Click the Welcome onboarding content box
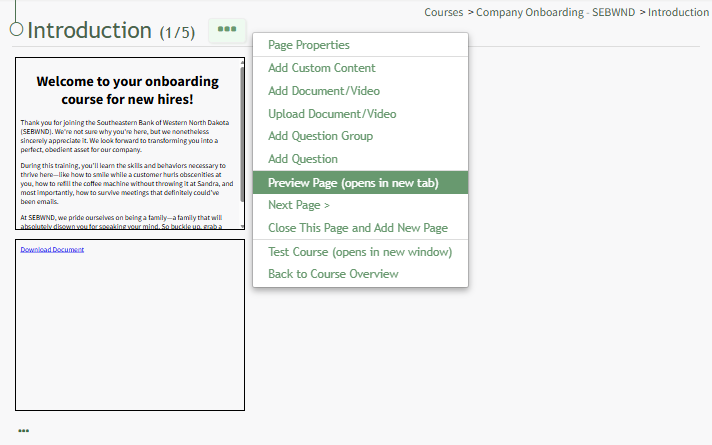The height and width of the screenshot is (445, 712). click(x=130, y=143)
